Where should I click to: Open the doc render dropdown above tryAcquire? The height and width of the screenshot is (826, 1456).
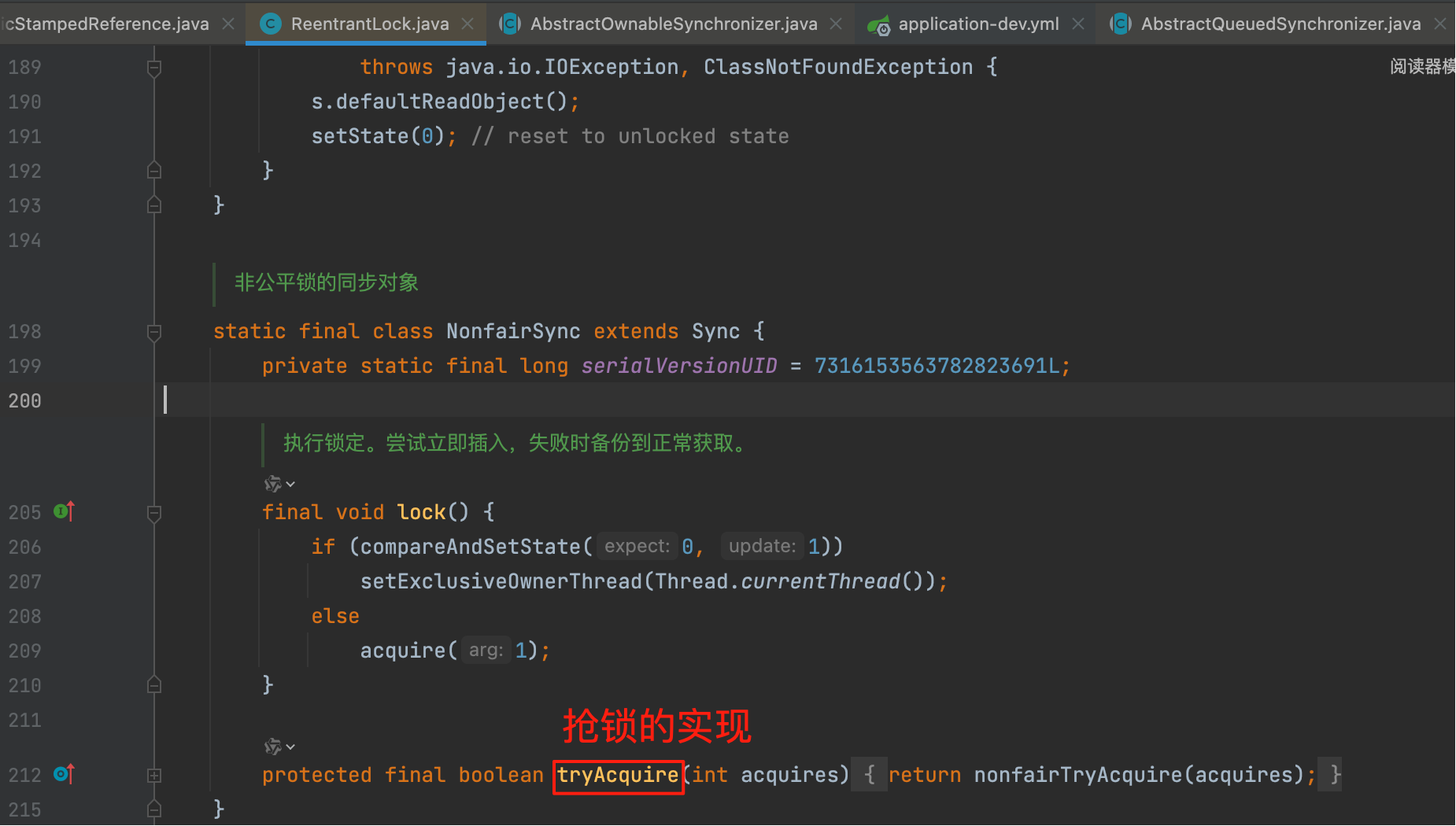(279, 746)
